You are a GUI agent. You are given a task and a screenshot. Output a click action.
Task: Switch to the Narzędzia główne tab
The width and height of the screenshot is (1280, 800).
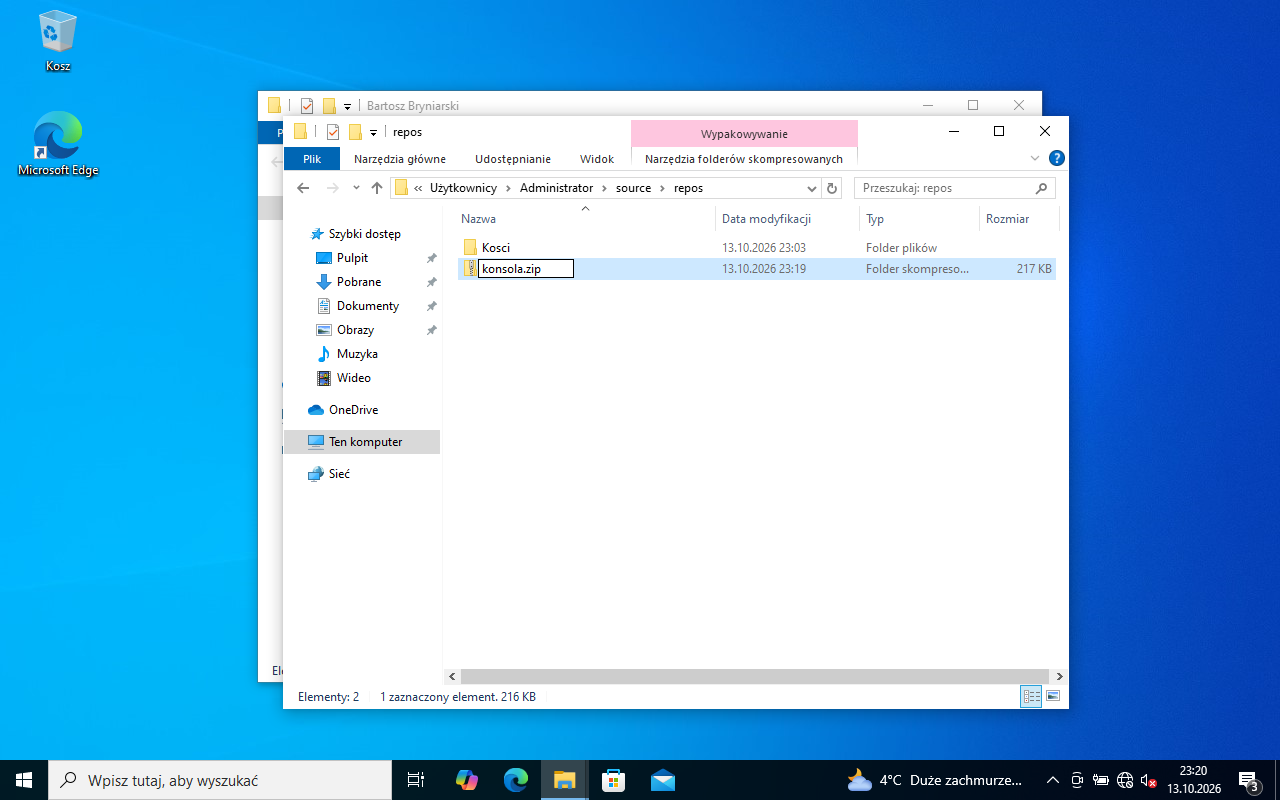pyautogui.click(x=400, y=159)
